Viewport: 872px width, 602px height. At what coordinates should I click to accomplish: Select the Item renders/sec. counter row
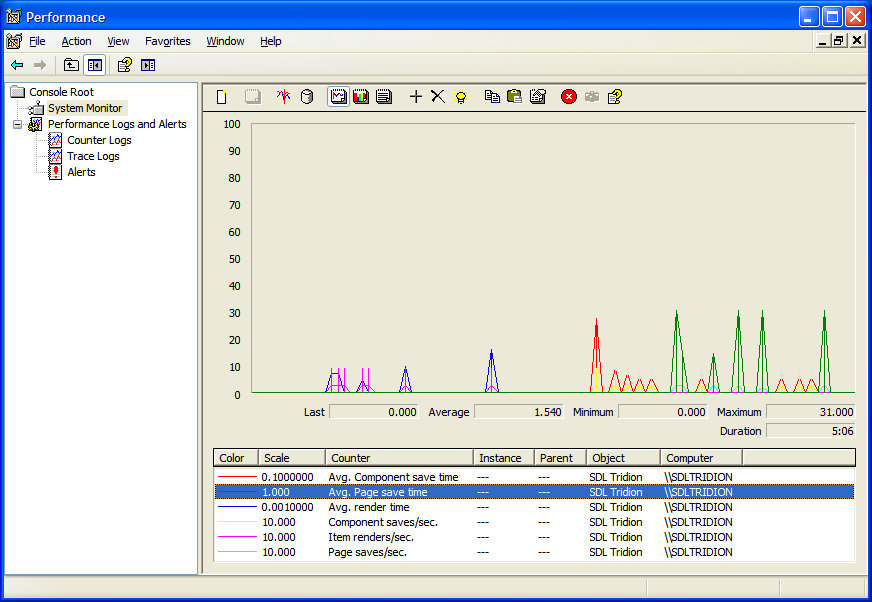click(x=370, y=537)
